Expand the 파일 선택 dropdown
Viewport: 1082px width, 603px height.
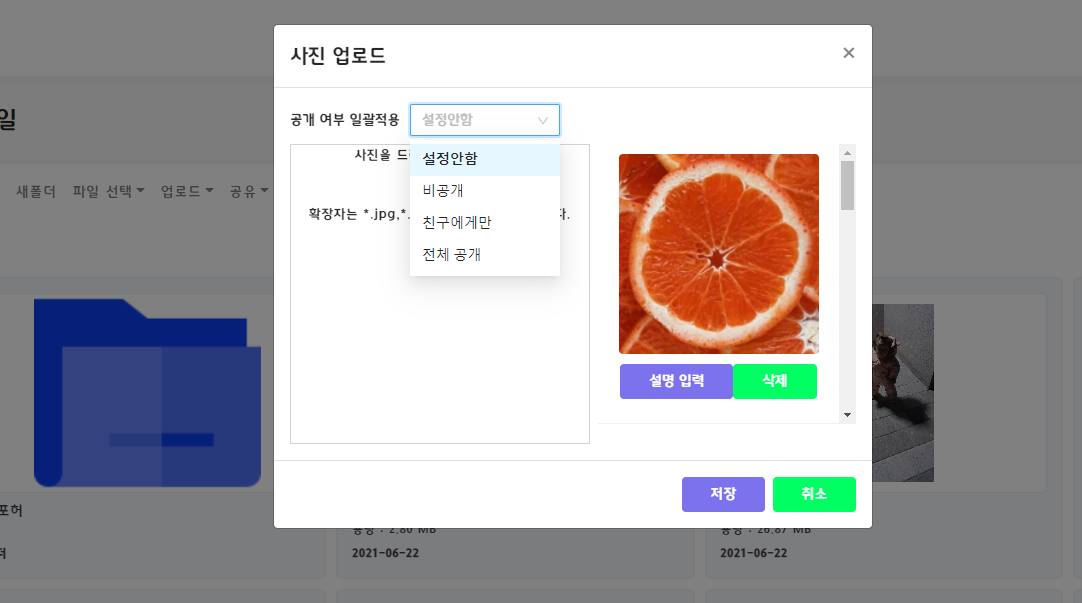point(110,190)
